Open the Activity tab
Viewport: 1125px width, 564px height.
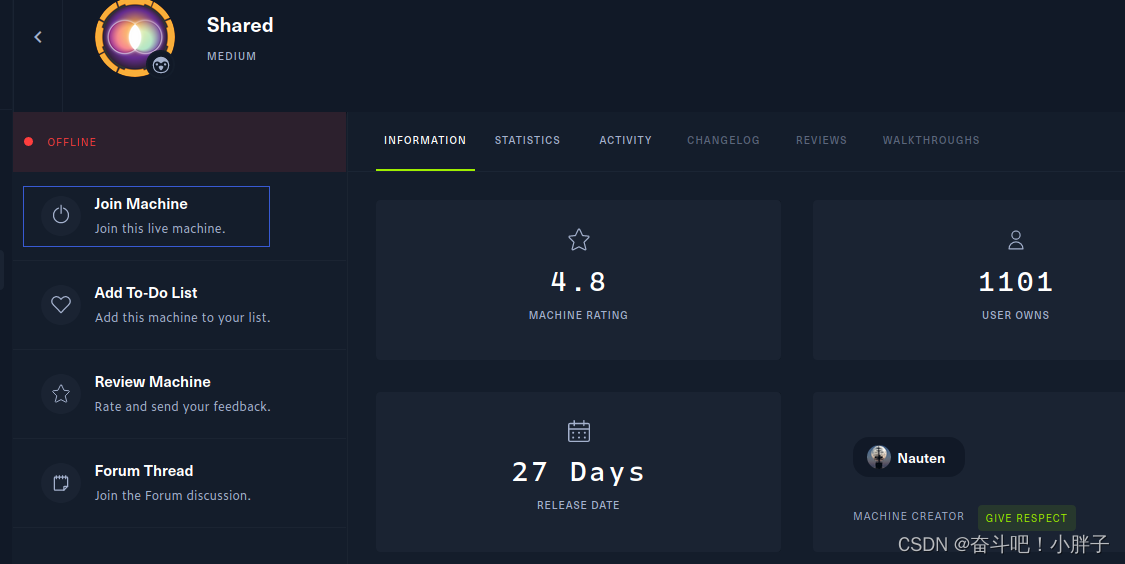(626, 141)
